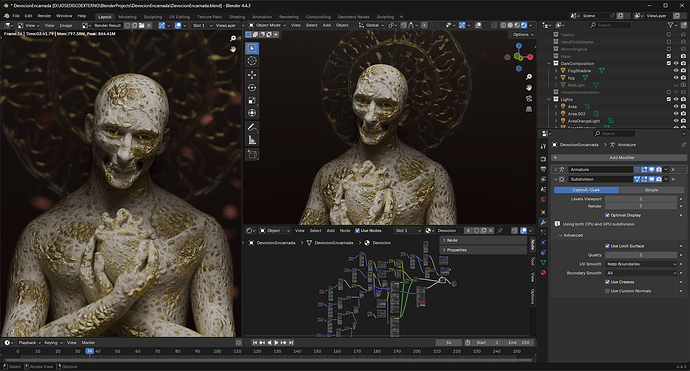Adjust the Quality value field

(x=641, y=255)
